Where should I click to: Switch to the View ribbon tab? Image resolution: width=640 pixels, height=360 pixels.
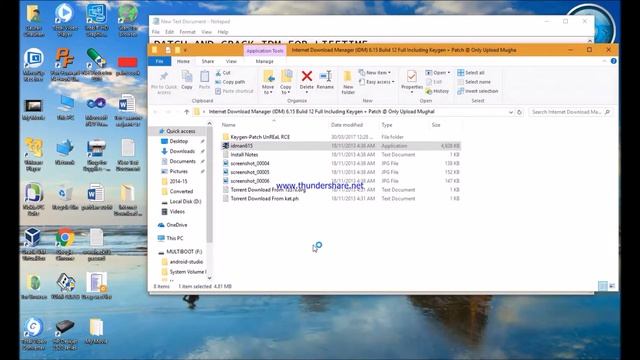231,61
